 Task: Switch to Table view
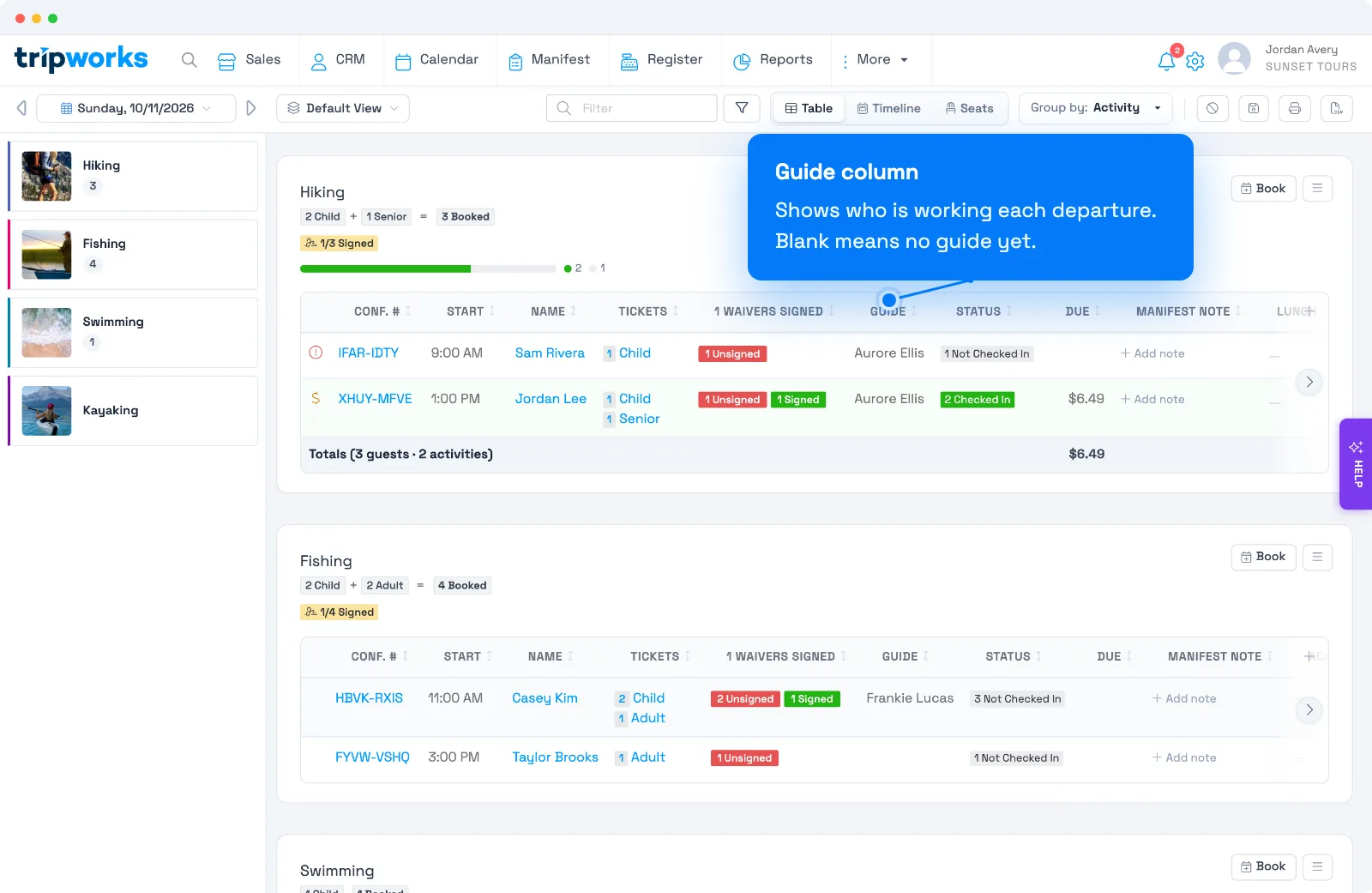pyautogui.click(x=809, y=108)
